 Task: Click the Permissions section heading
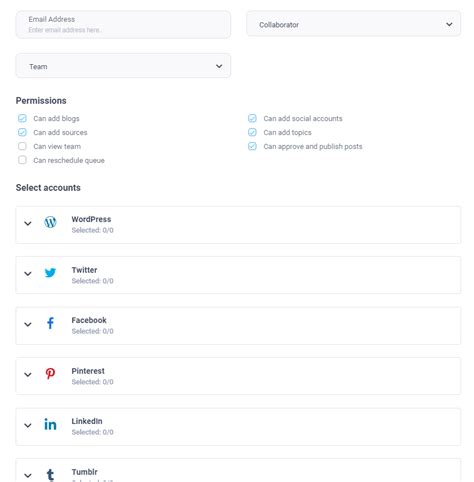(41, 100)
